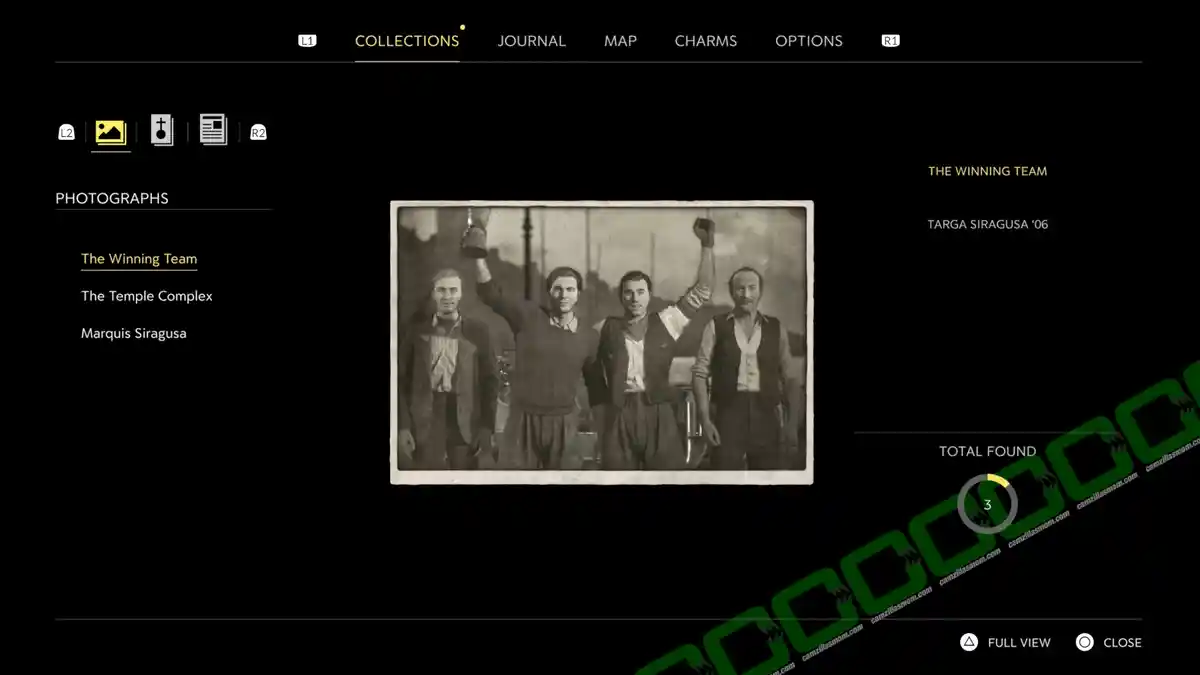Screen dimensions: 1200x675
Task: Click the Total Found label
Action: point(988,451)
